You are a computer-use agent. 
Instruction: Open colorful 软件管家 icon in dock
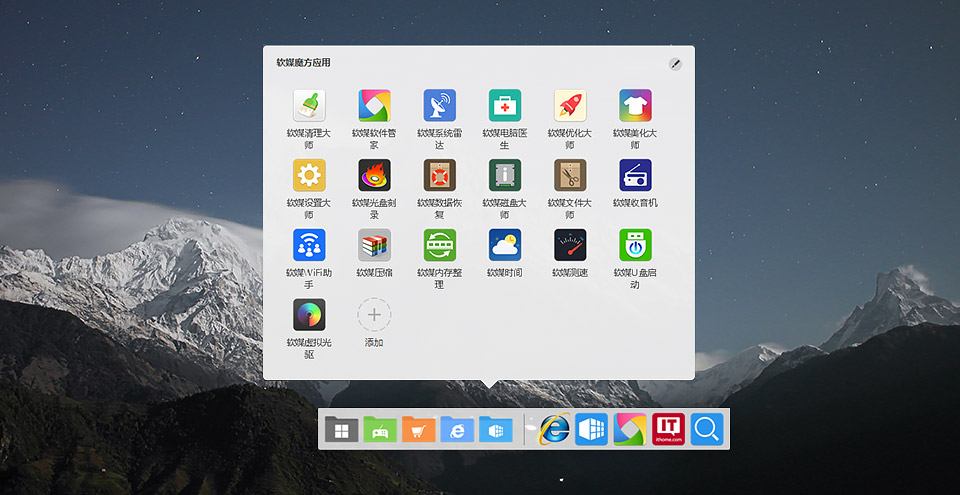(x=630, y=429)
